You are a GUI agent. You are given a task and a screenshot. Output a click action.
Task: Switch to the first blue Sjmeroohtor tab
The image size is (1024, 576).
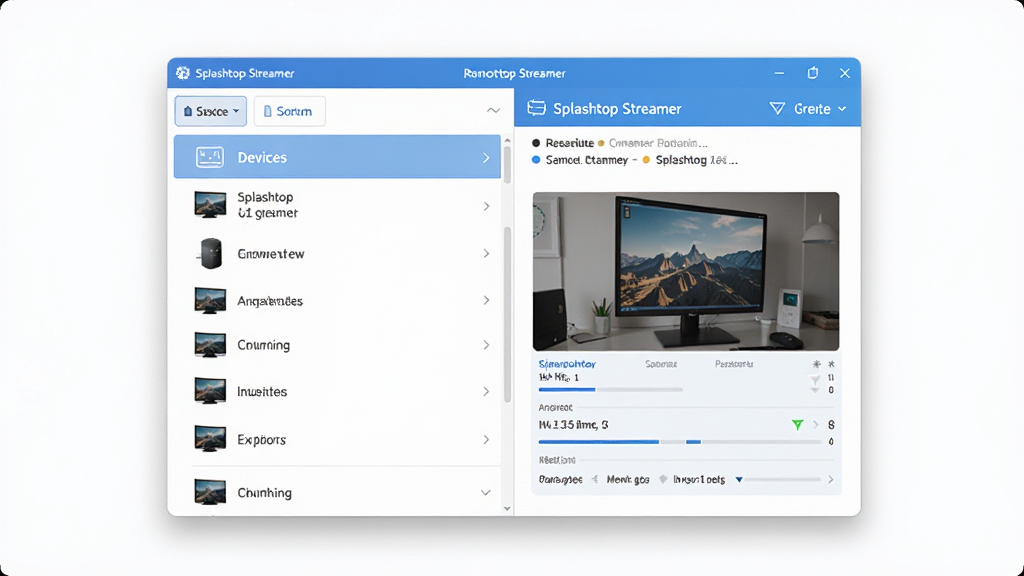567,364
